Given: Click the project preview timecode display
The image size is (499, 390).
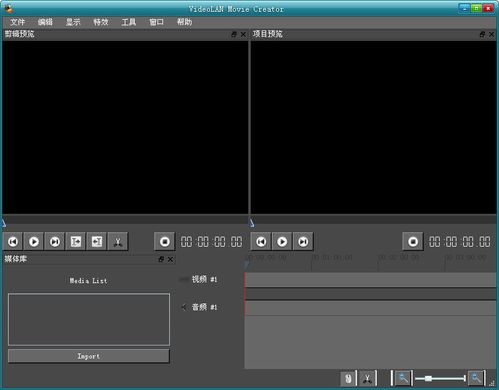Looking at the screenshot, I should (x=459, y=242).
